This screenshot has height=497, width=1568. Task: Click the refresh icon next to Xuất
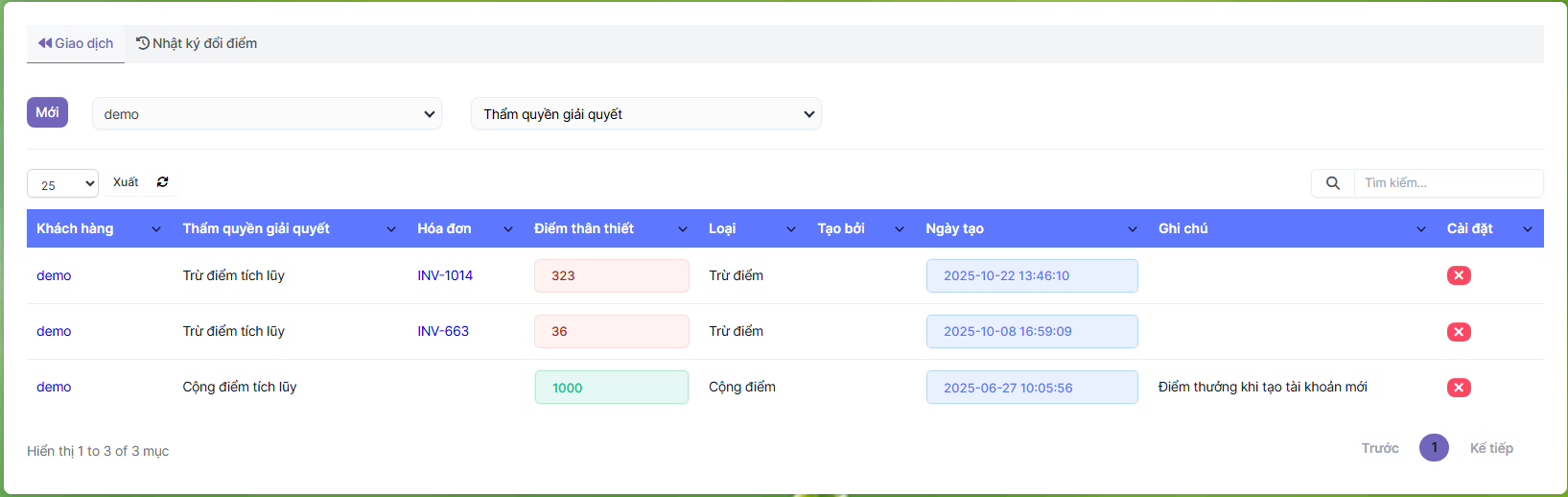click(163, 182)
